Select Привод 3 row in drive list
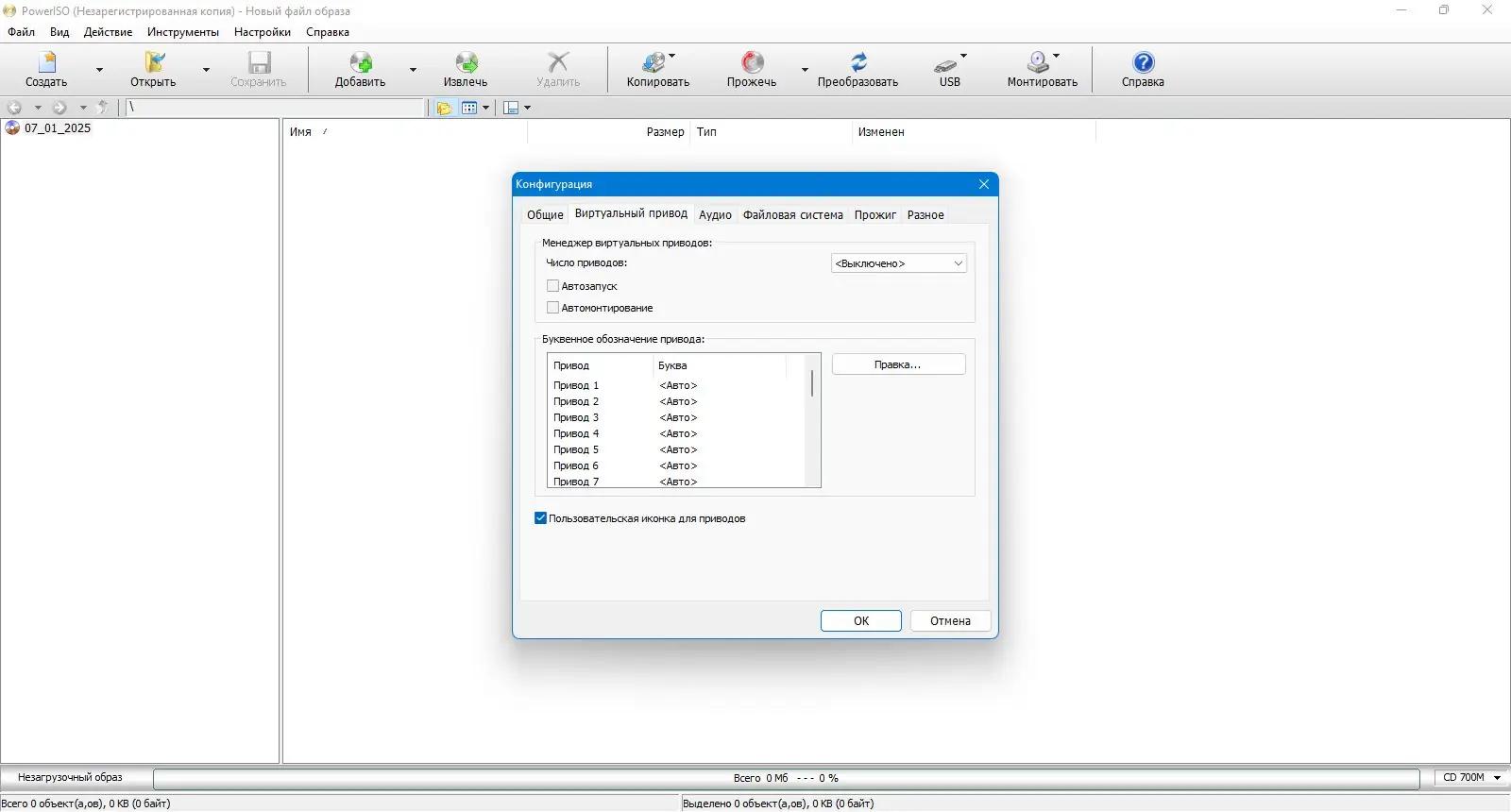Image resolution: width=1511 pixels, height=812 pixels. click(678, 417)
